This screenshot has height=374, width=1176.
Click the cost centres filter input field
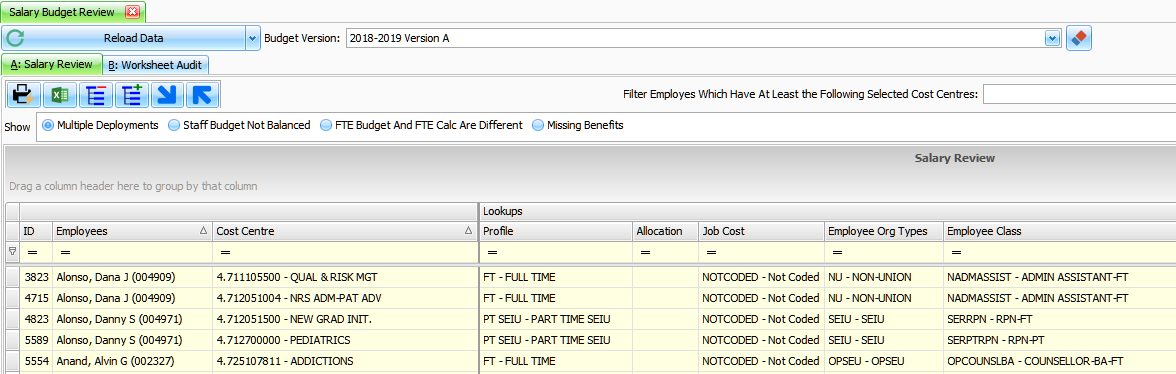click(1079, 94)
